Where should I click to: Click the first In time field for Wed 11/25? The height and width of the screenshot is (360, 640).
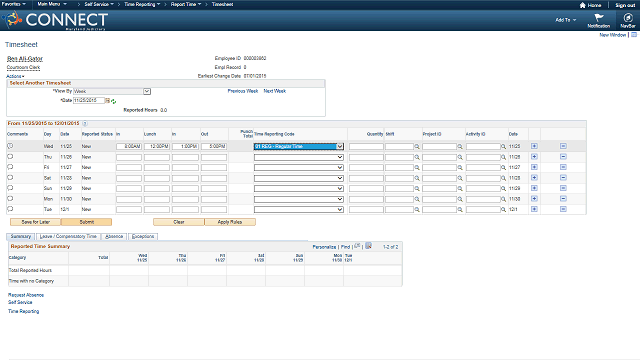129,146
